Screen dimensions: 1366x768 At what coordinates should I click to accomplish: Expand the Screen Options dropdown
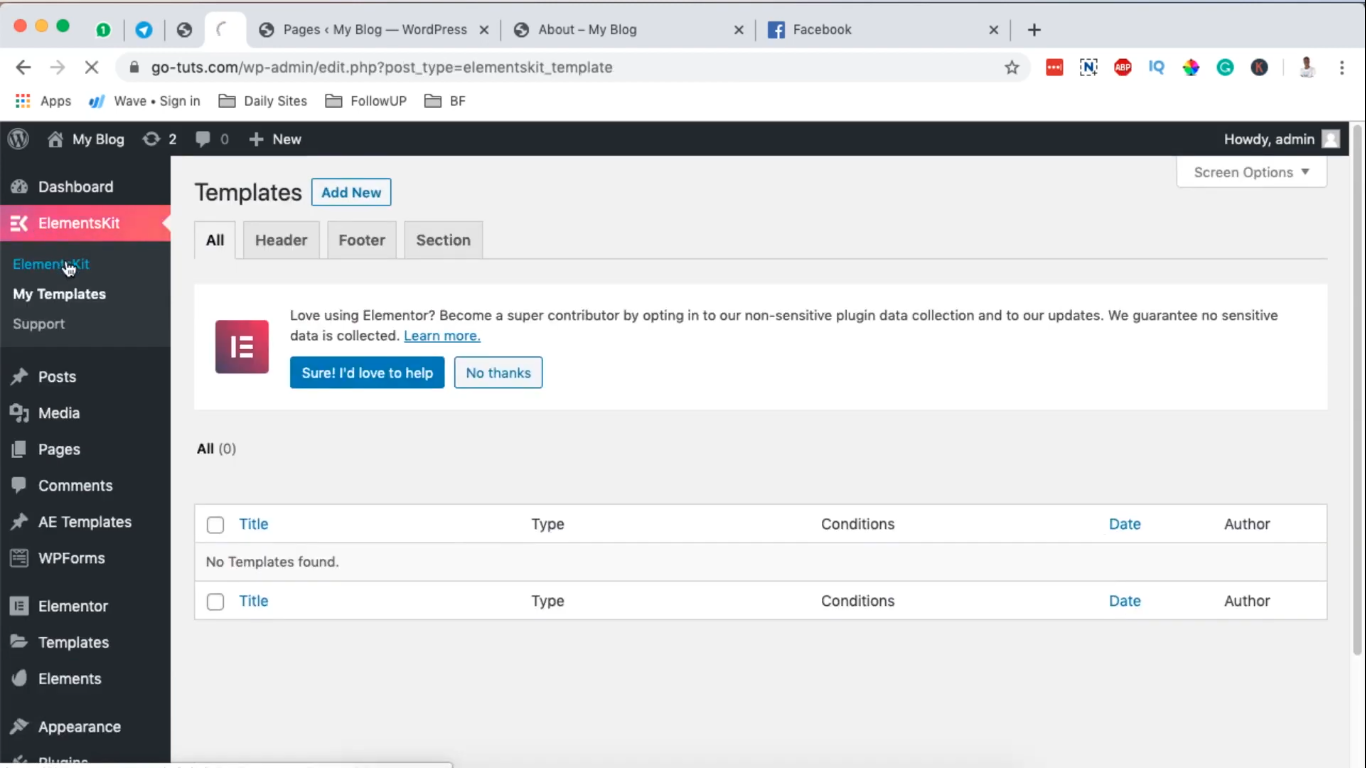point(1252,172)
